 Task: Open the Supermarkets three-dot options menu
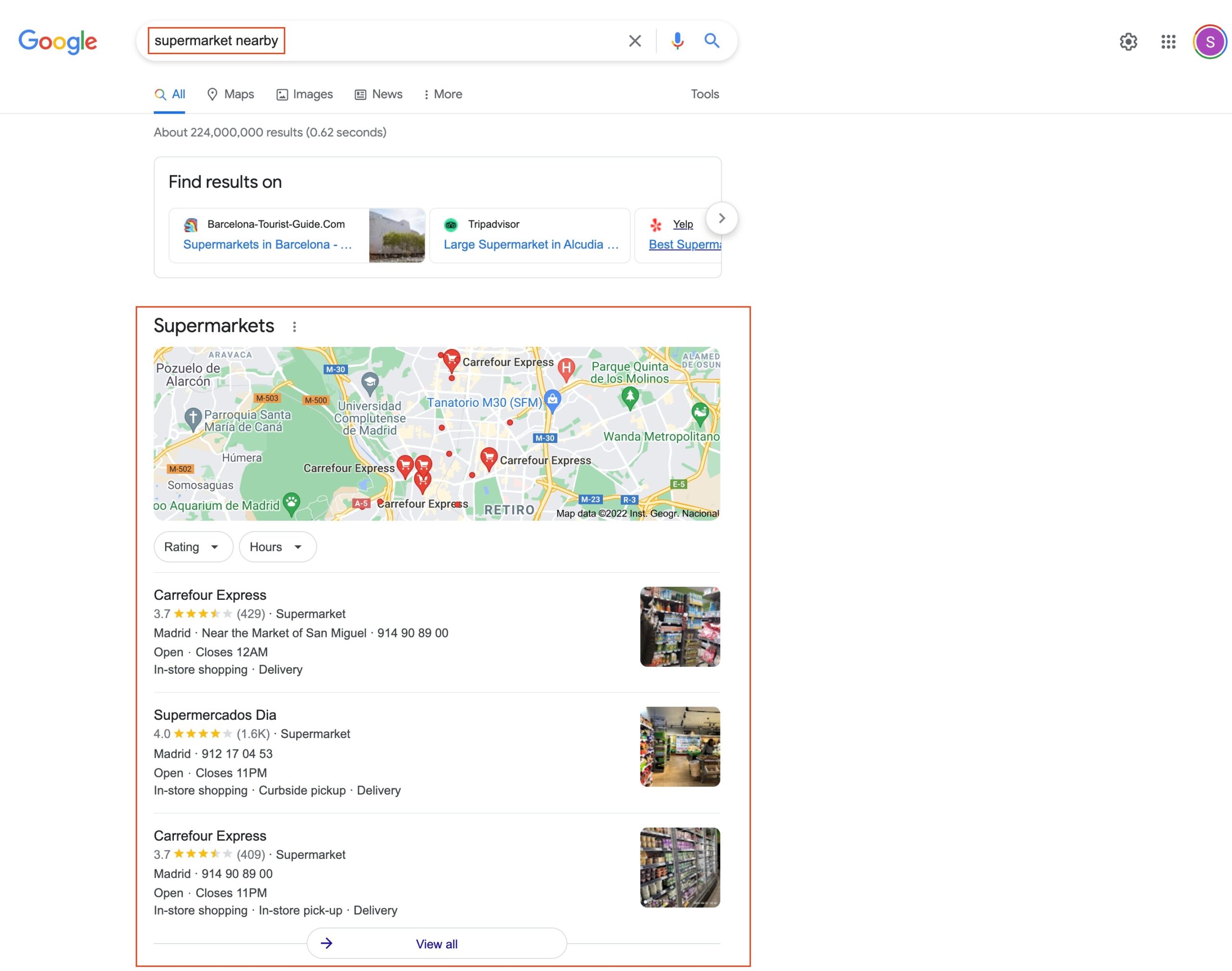tap(295, 327)
